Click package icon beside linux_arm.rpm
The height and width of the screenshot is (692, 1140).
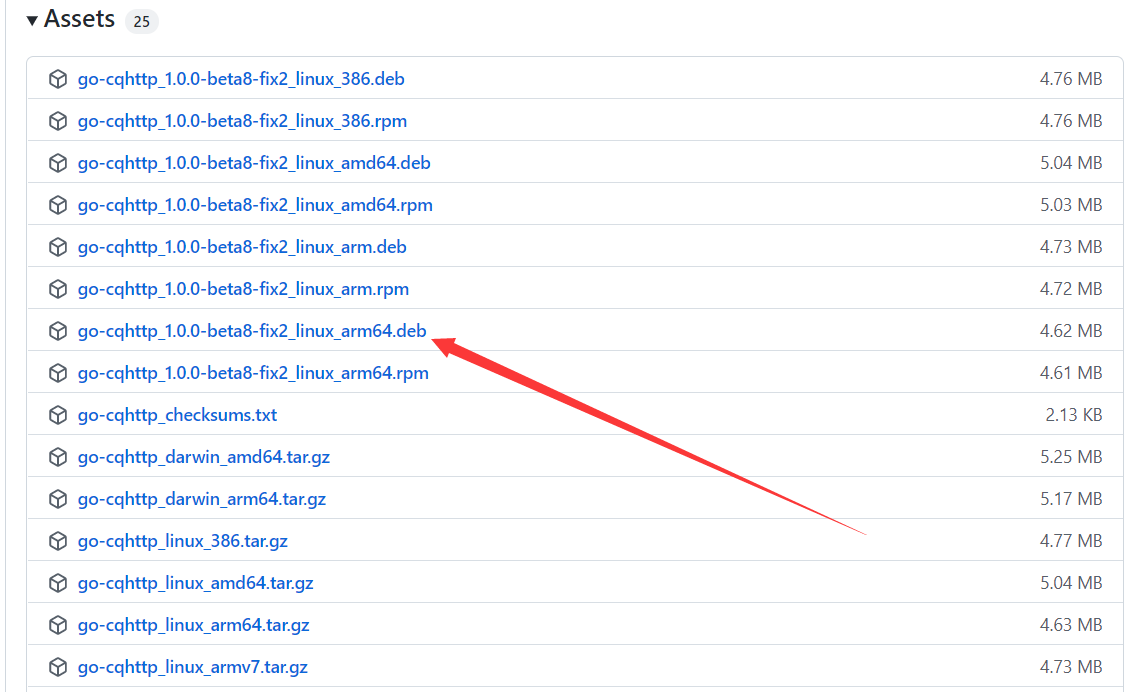point(58,289)
